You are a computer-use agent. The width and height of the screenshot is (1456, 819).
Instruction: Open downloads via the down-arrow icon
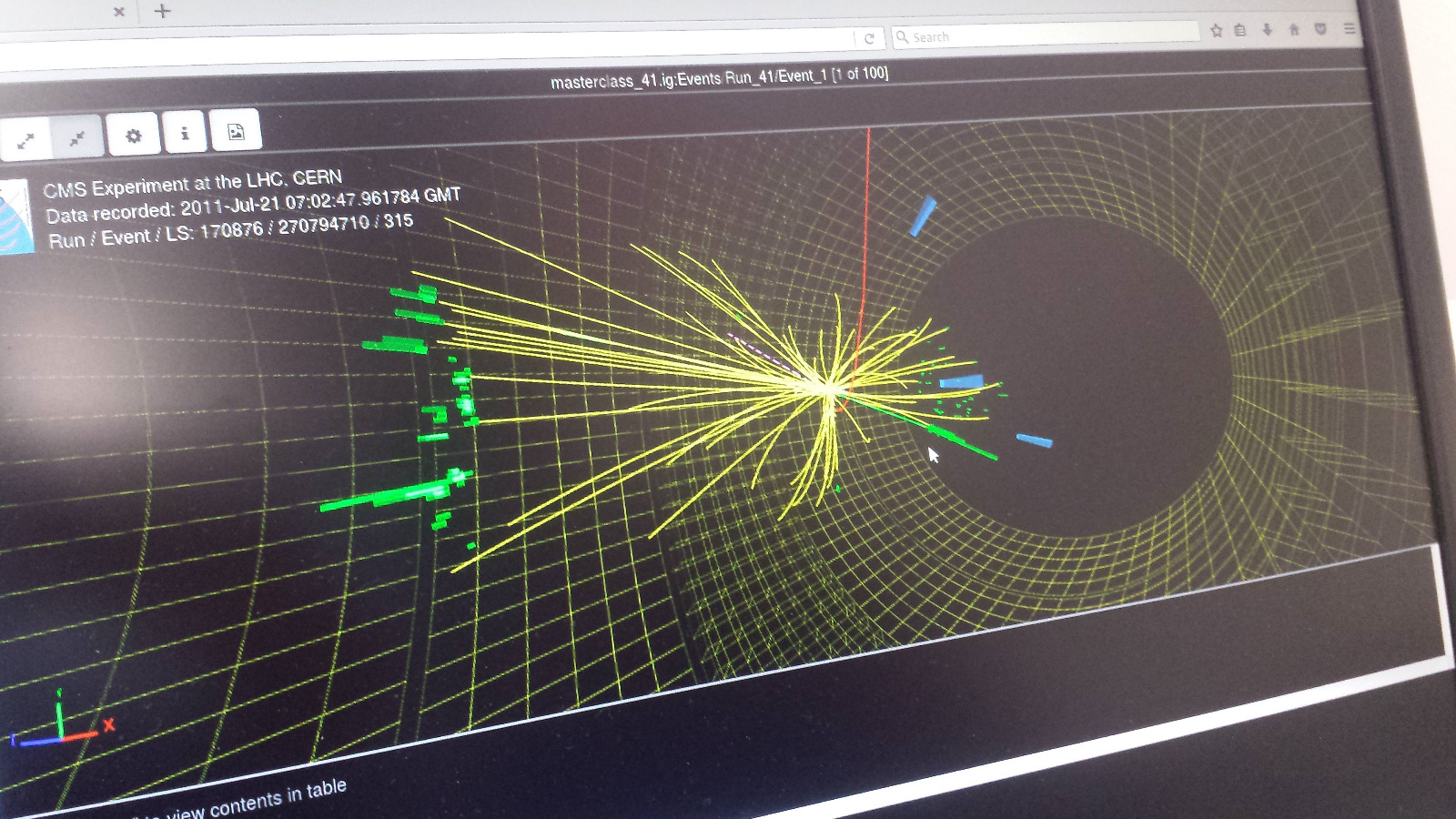click(x=1267, y=29)
